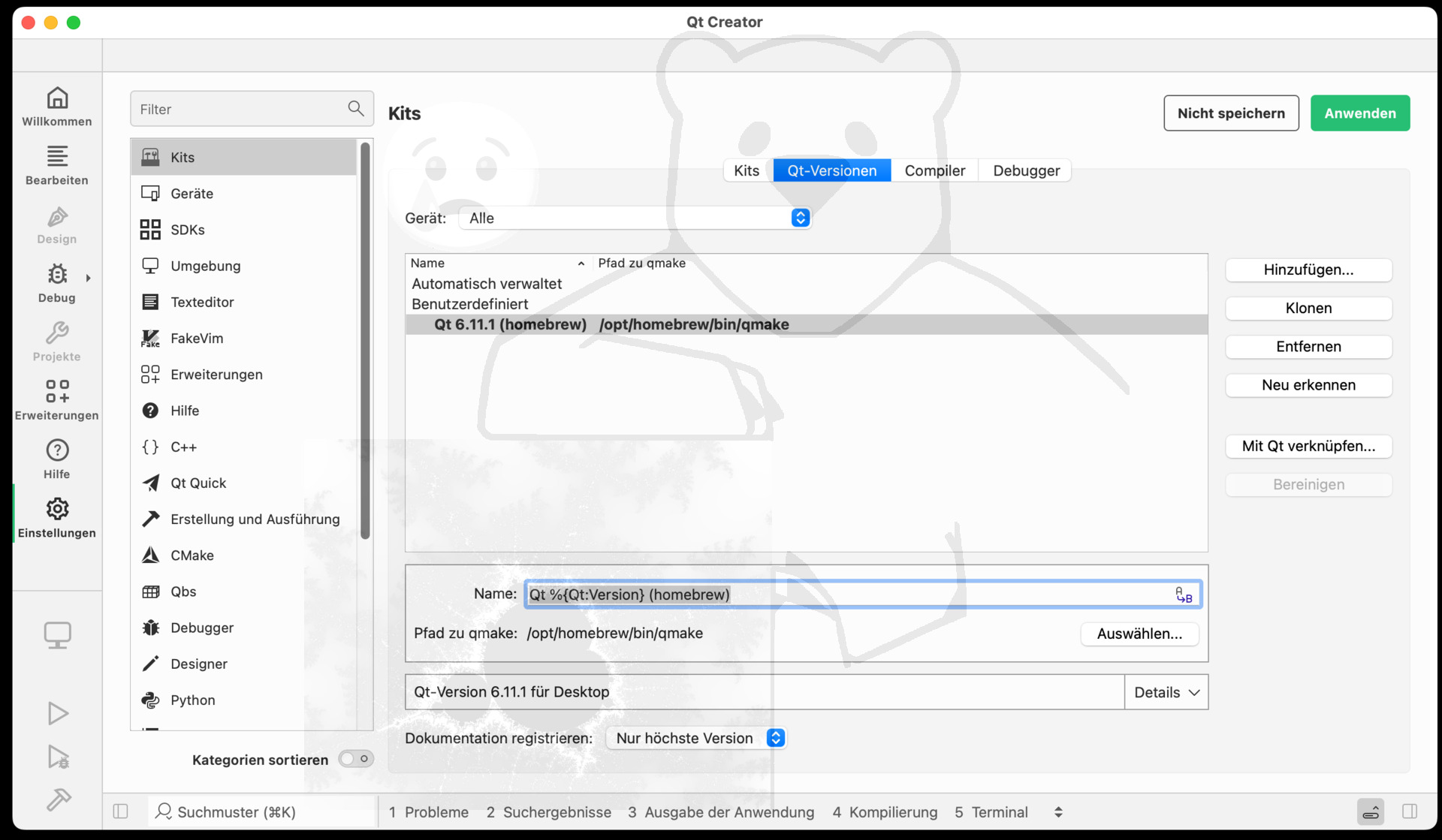1442x840 pixels.
Task: Select Qt 6.11.1 (homebrew) row
Action: [807, 325]
